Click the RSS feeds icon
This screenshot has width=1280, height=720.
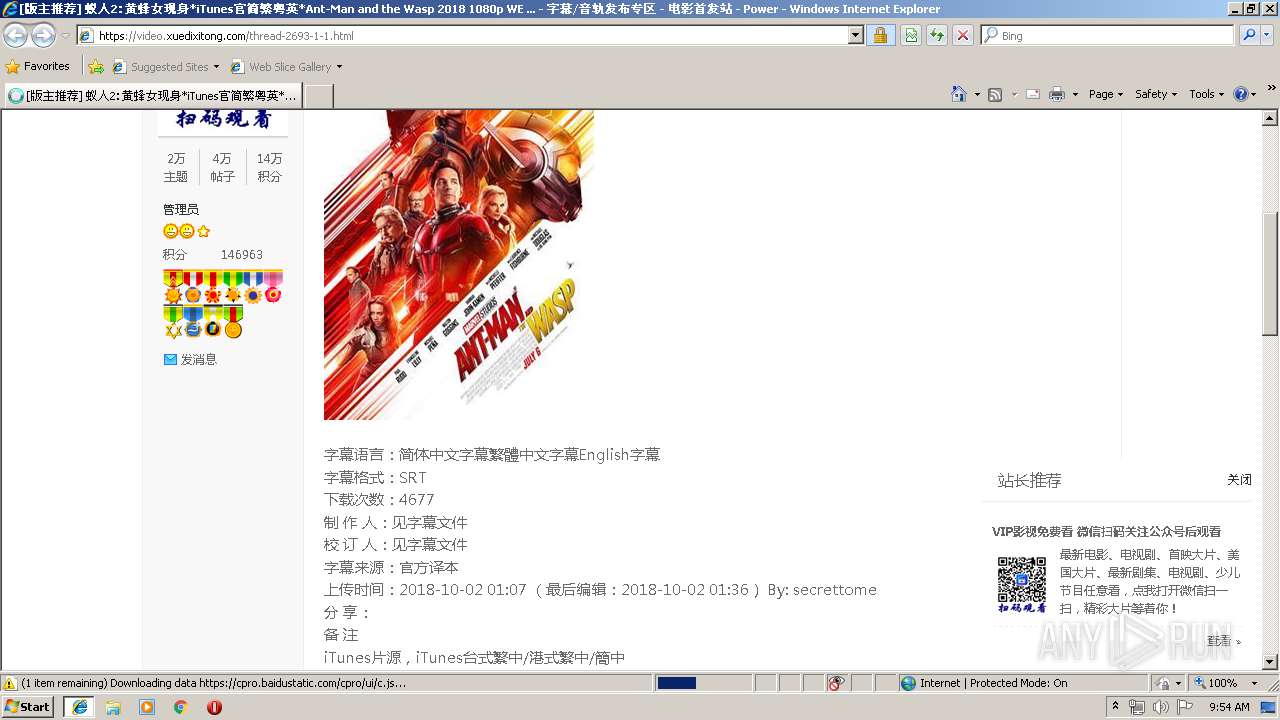995,94
